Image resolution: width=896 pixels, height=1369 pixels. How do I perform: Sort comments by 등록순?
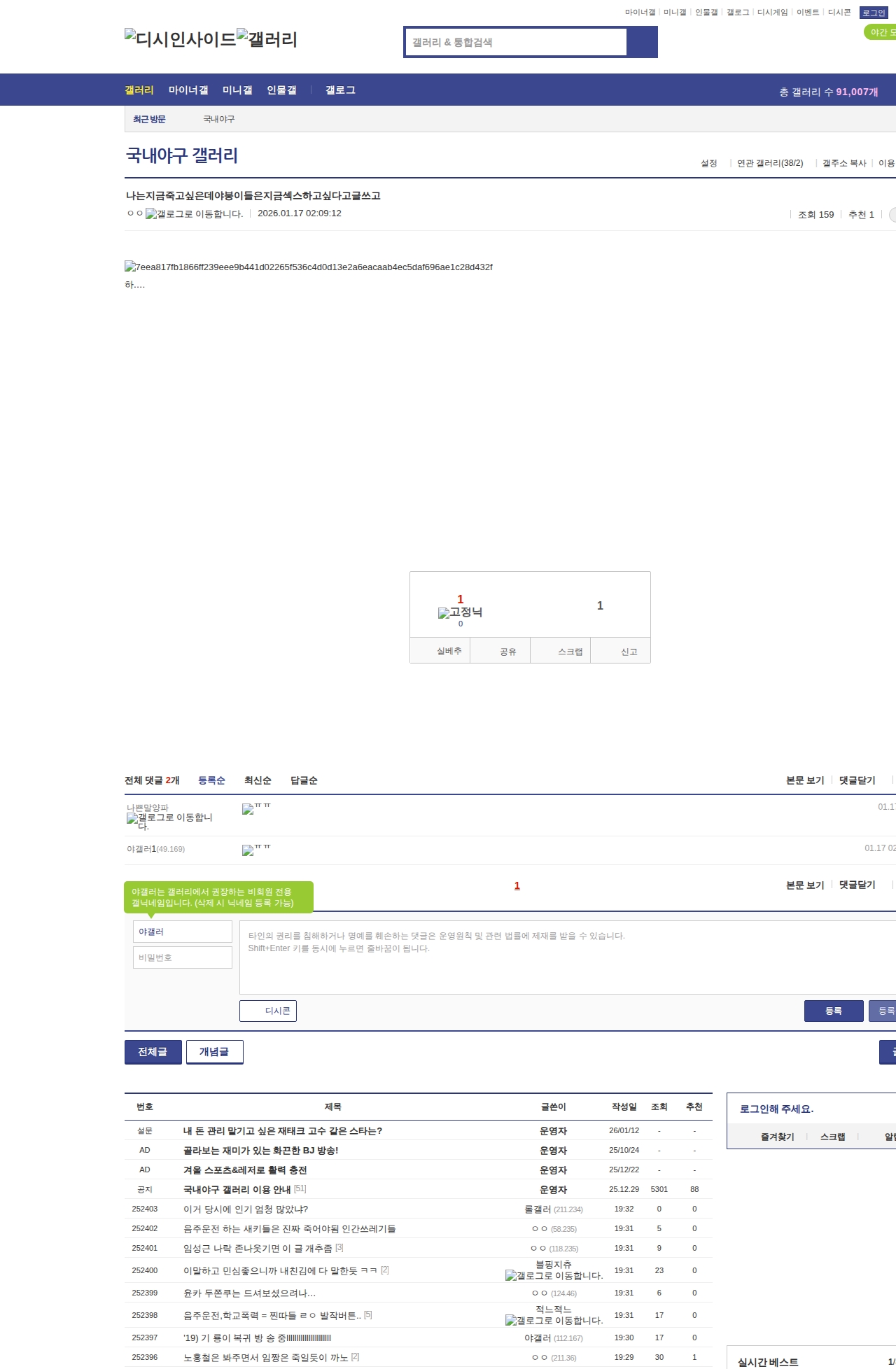click(211, 780)
